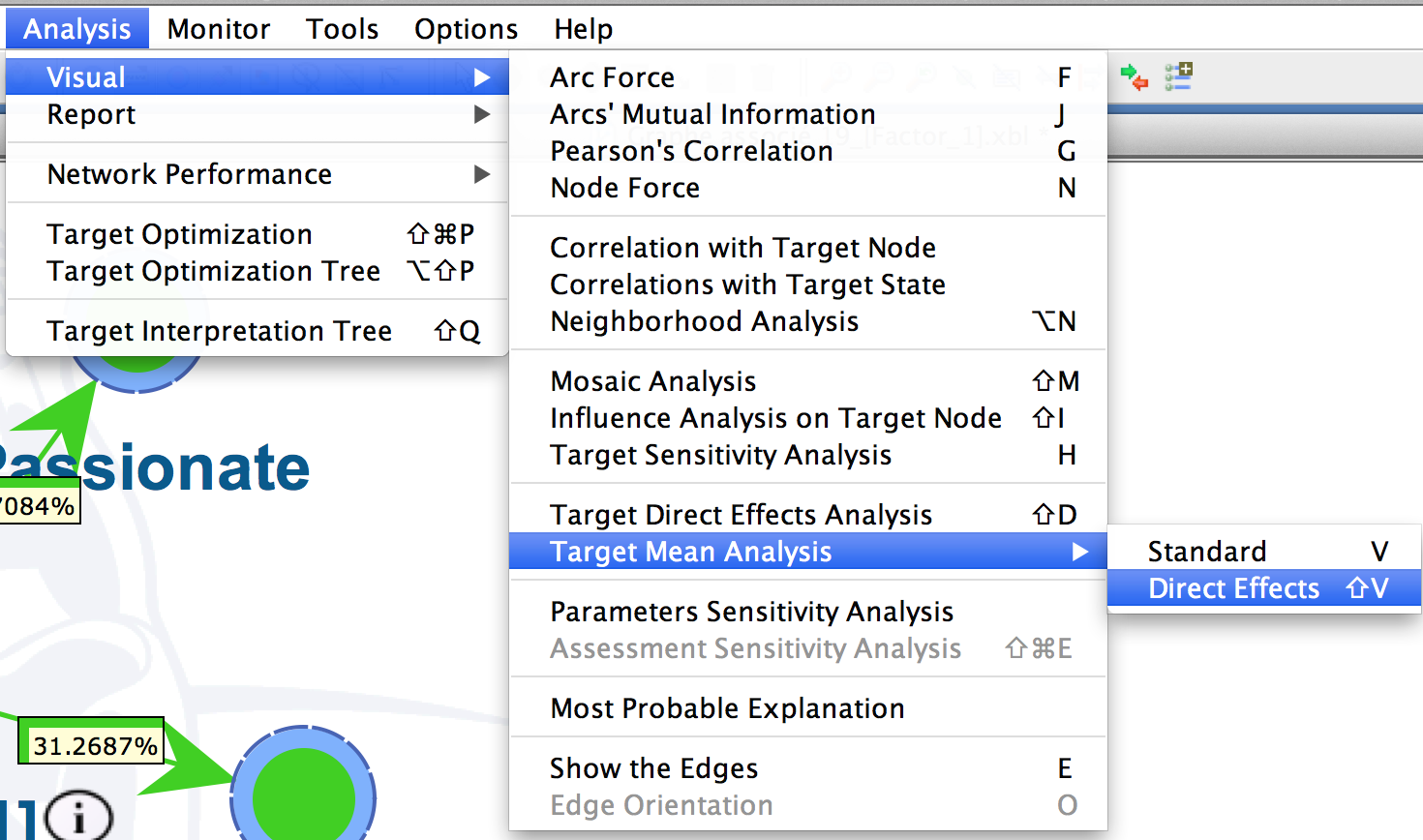Screen dimensions: 1423x840
Task: Open the Tools menu
Action: [x=343, y=29]
